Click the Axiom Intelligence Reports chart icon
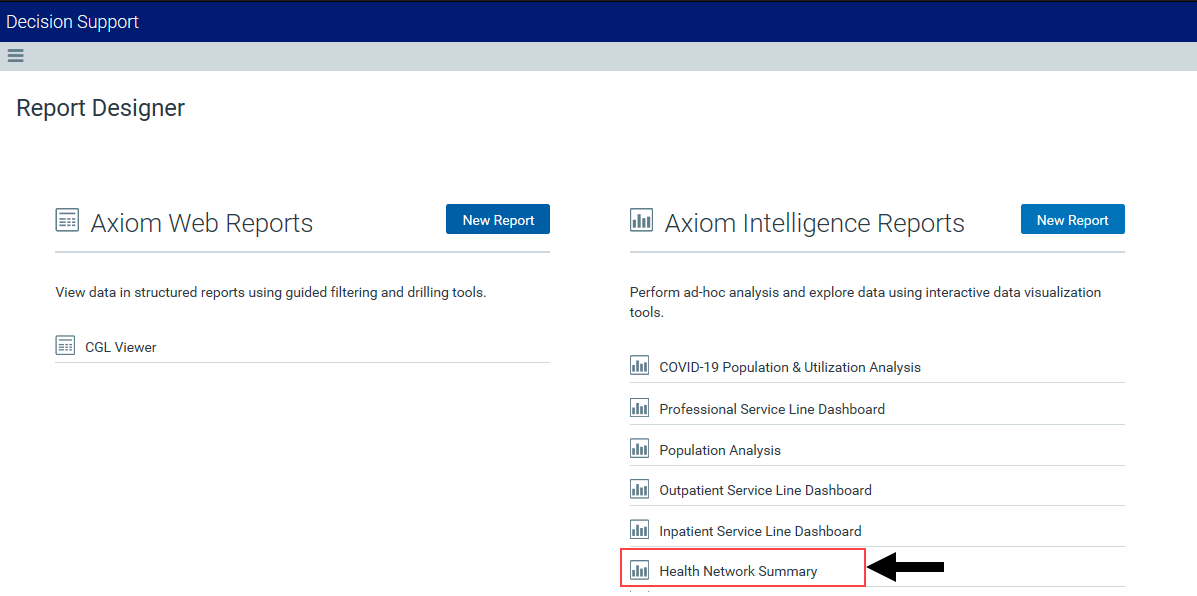The width and height of the screenshot is (1197, 596). (x=641, y=221)
